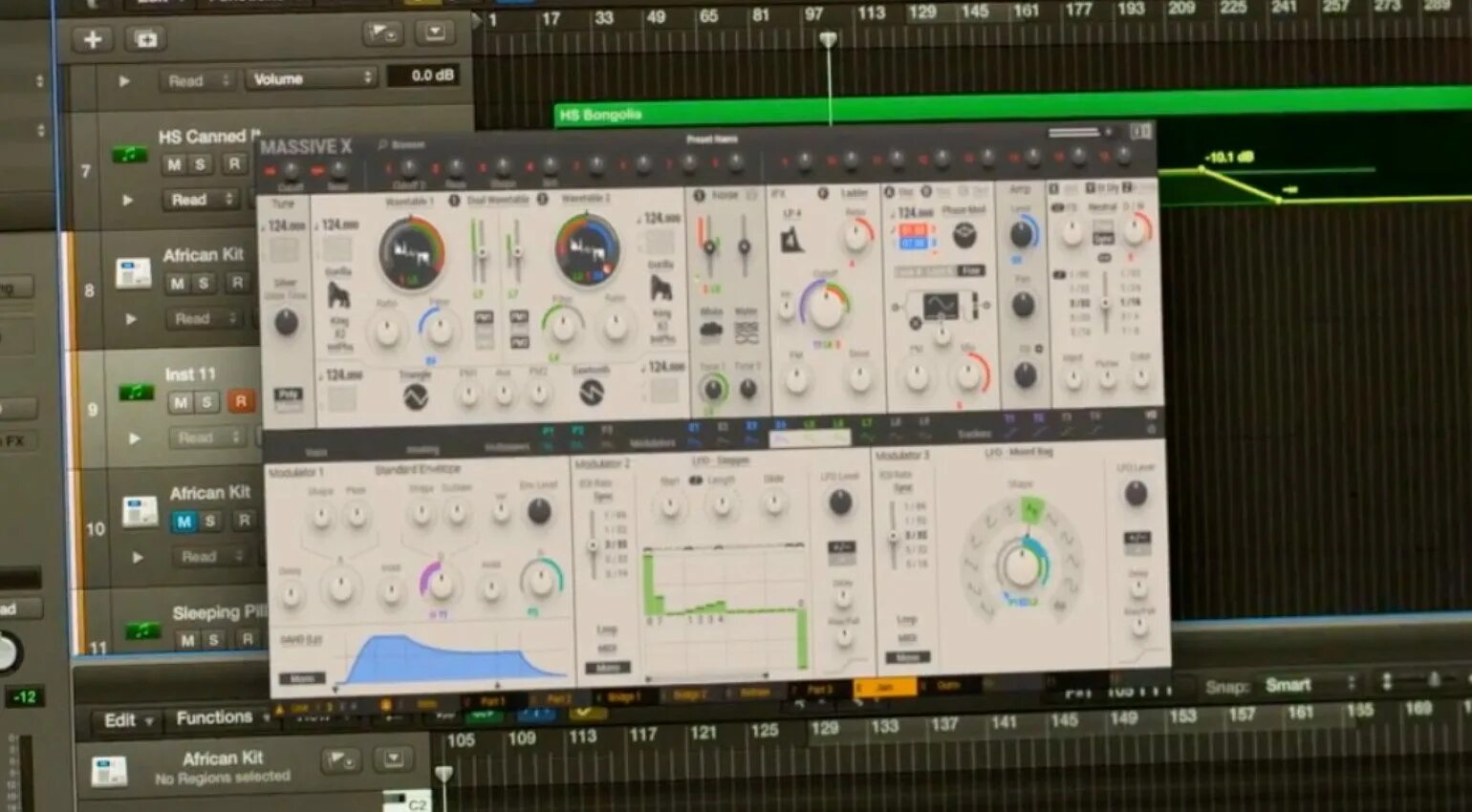This screenshot has height=812, width=1472.
Task: Click the Triangle phase-mod oscillator icon
Action: (x=415, y=395)
